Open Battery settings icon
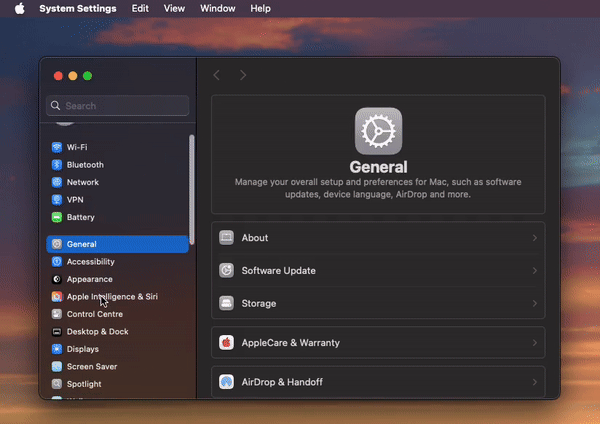The height and width of the screenshot is (424, 600). (57, 218)
